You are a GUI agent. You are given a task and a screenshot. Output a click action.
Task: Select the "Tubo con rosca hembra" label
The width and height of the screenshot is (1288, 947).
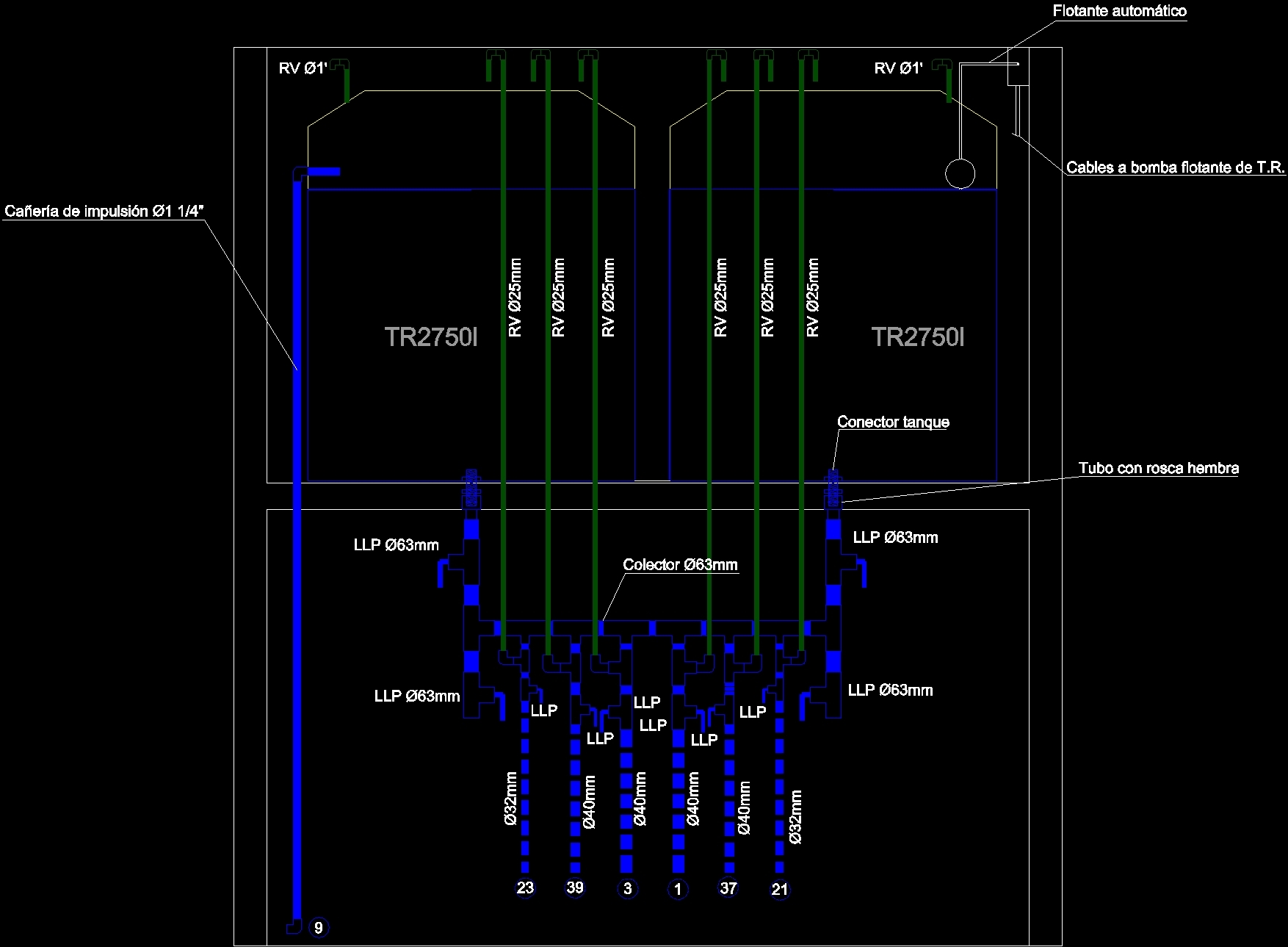1158,468
